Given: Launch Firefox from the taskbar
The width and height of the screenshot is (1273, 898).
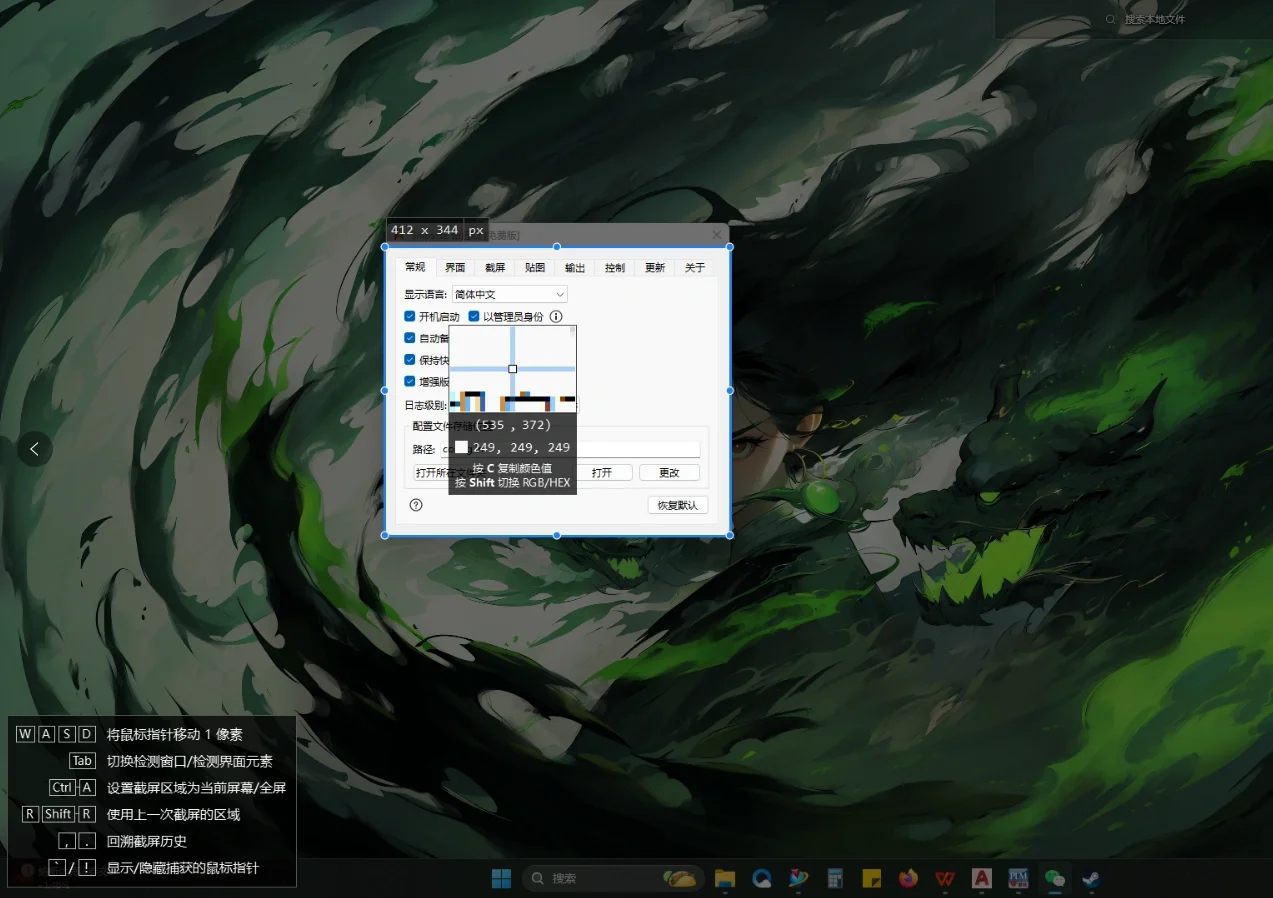Looking at the screenshot, I should coord(908,878).
